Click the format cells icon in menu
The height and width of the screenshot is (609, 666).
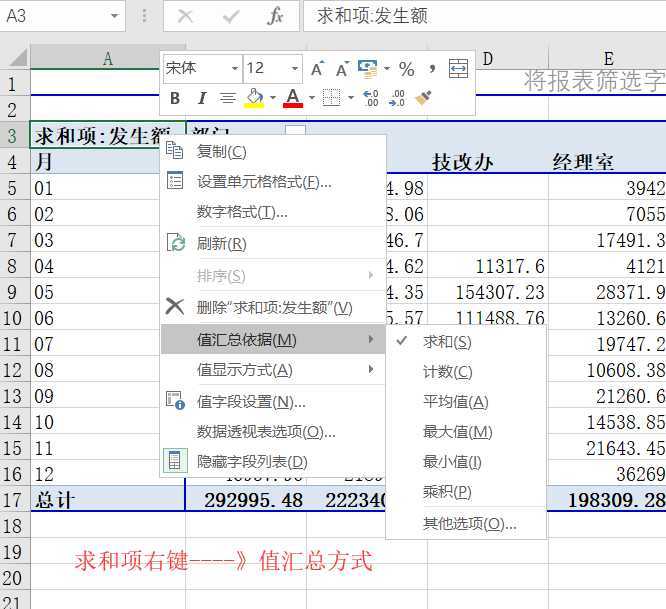175,180
